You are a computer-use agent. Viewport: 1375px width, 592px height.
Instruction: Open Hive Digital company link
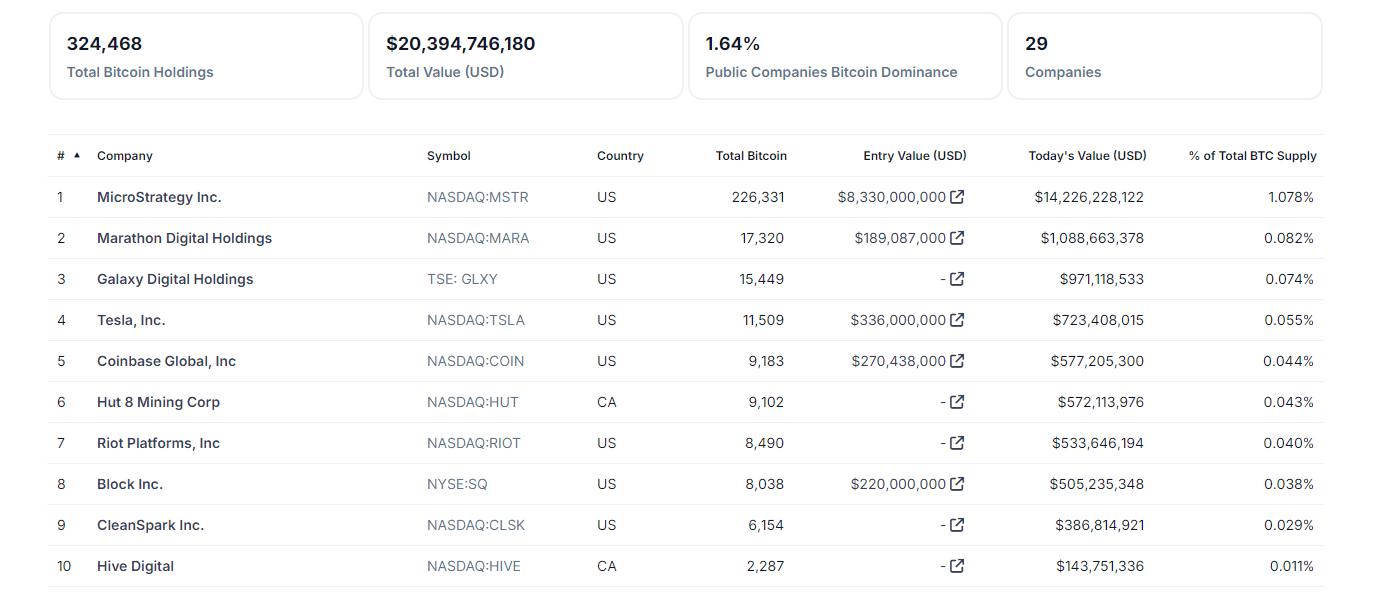click(x=135, y=566)
